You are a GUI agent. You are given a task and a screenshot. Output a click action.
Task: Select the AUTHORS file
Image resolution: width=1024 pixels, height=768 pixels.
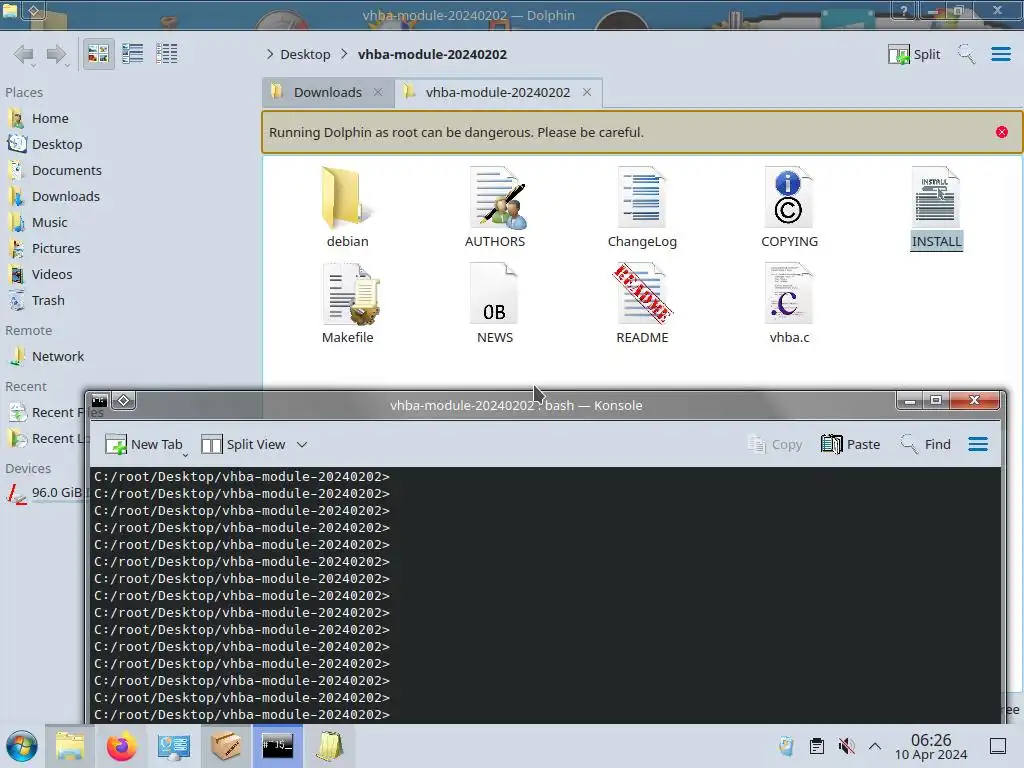coord(495,208)
